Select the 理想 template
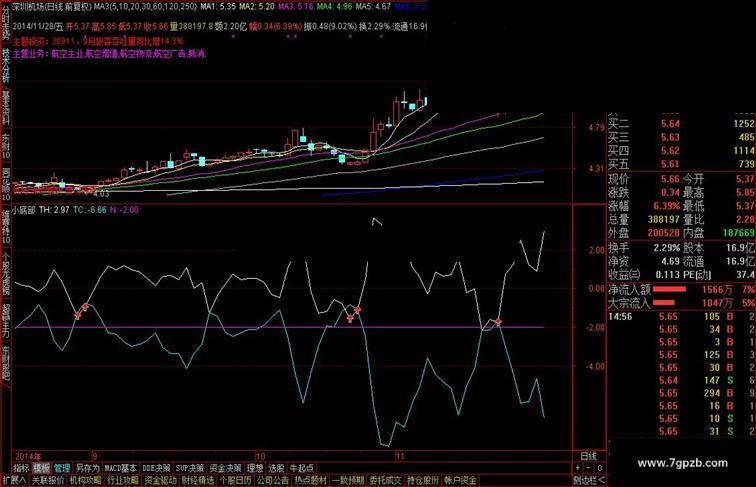 pyautogui.click(x=255, y=468)
